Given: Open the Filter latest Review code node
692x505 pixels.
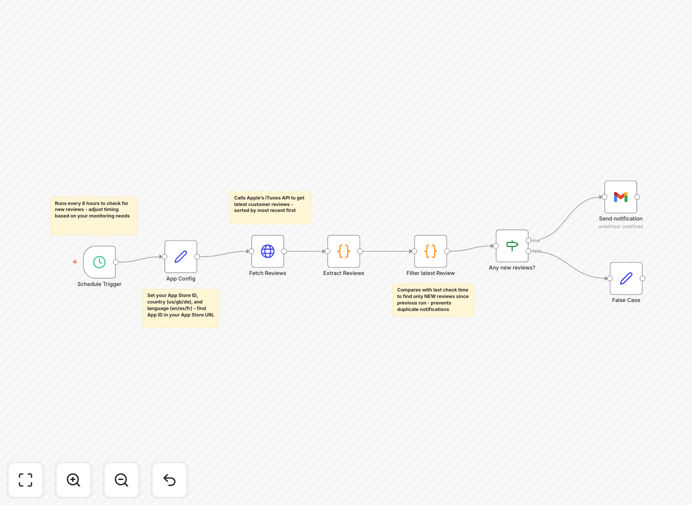Looking at the screenshot, I should [x=430, y=251].
